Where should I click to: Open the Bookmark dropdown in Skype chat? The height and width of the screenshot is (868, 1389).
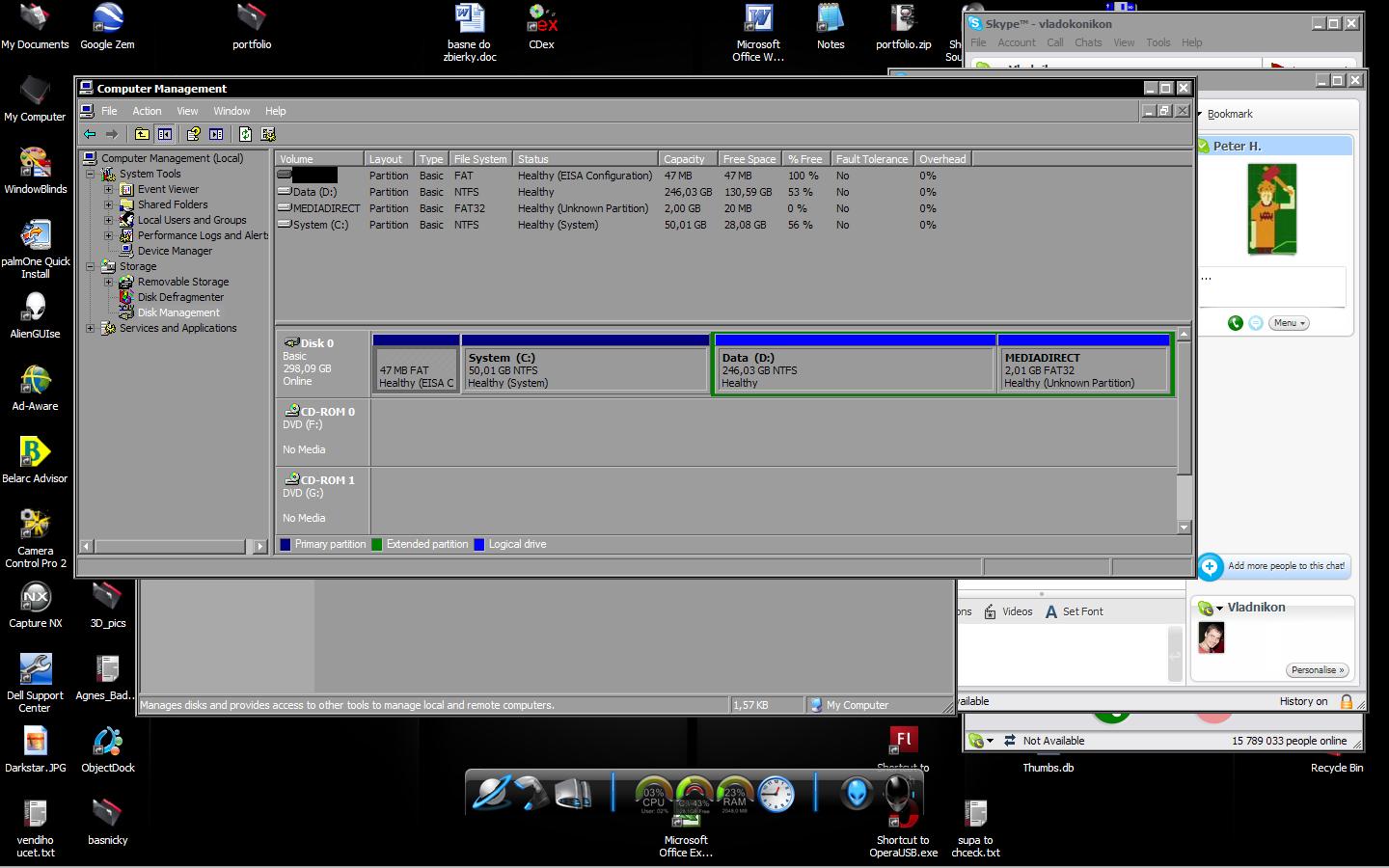coord(1226,114)
